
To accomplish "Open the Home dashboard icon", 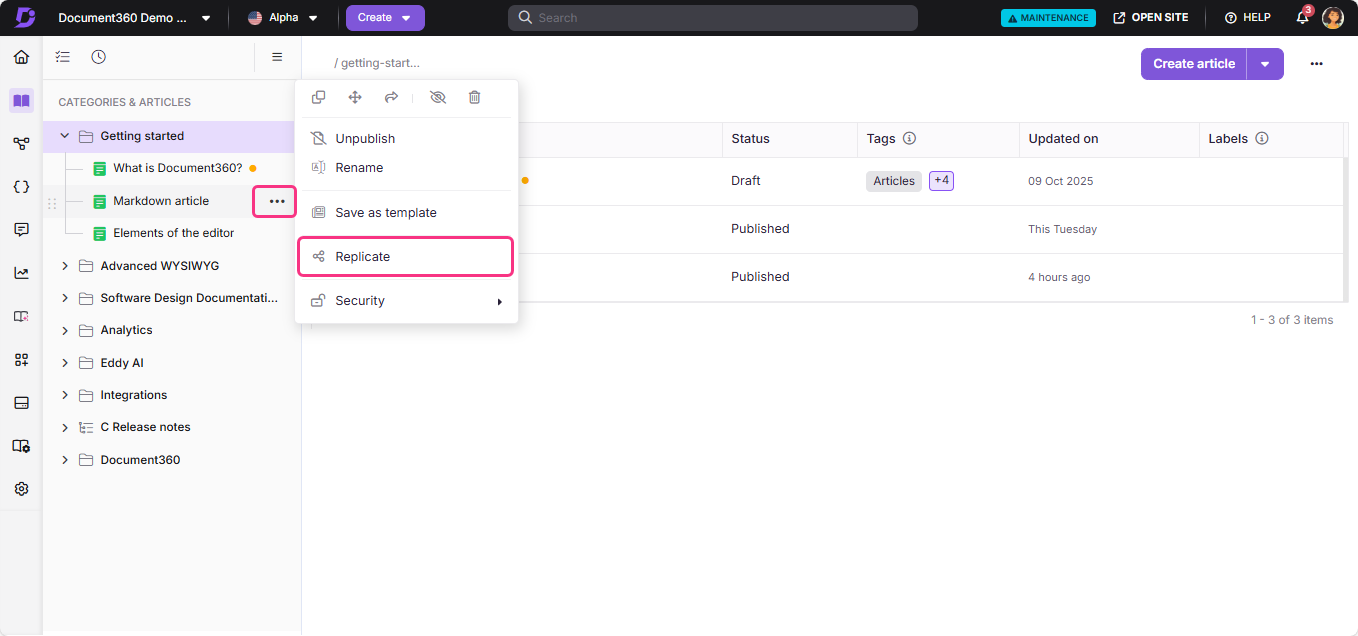I will pyautogui.click(x=21, y=57).
